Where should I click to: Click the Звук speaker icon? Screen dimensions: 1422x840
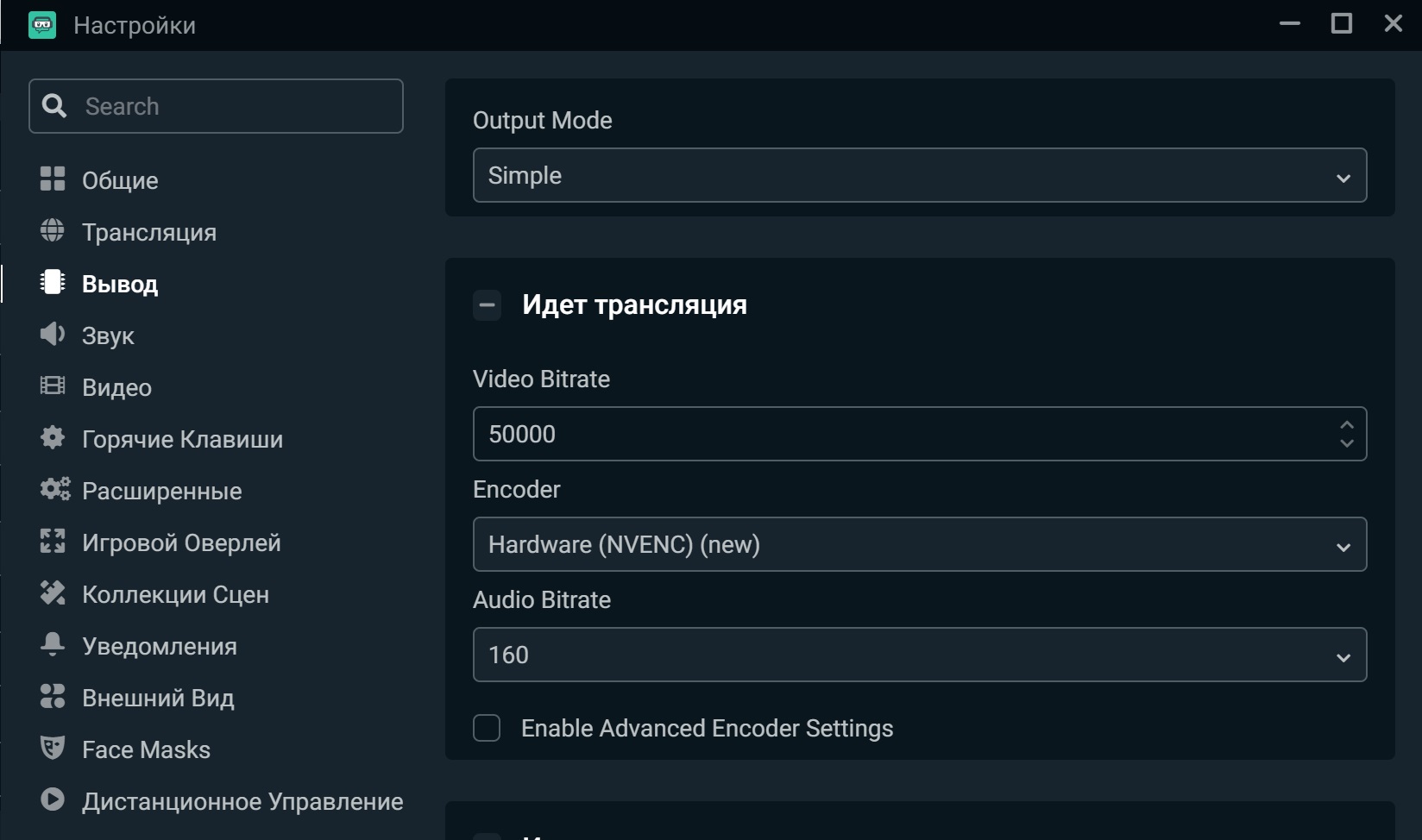click(x=53, y=335)
